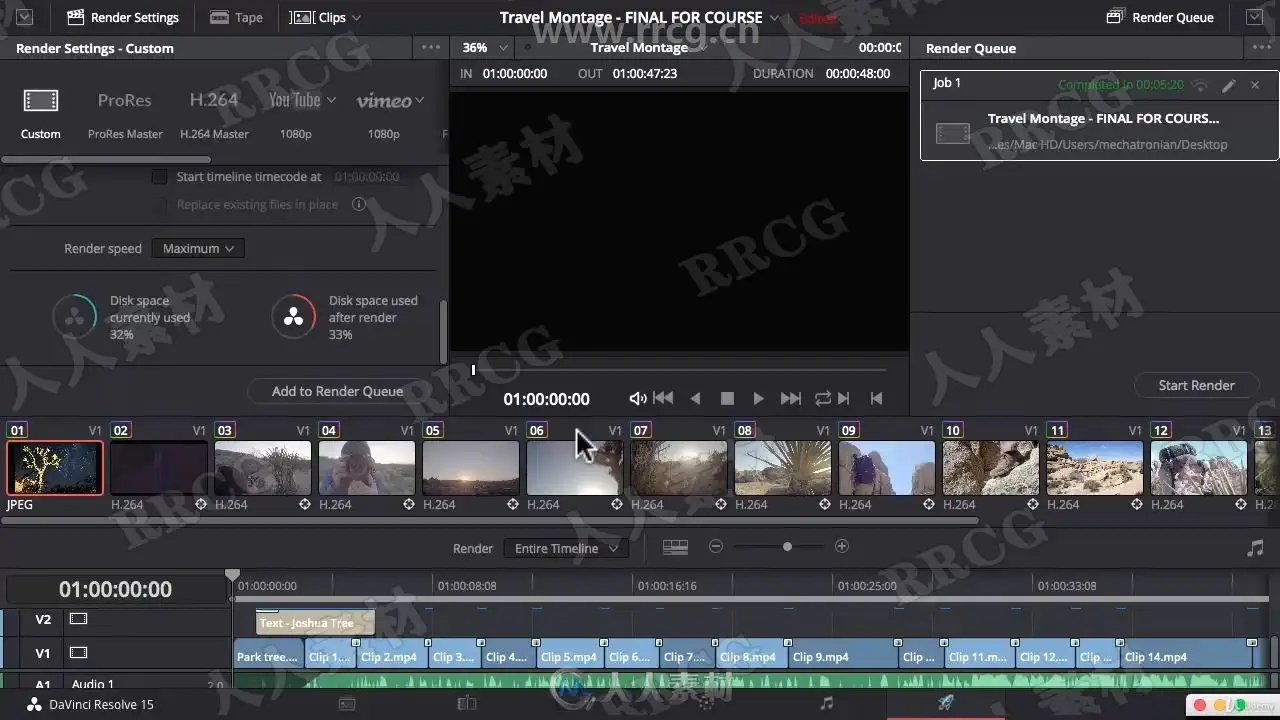Screen dimensions: 1280x720
Task: Select clip 01 JPEG thumbnail
Action: 55,468
